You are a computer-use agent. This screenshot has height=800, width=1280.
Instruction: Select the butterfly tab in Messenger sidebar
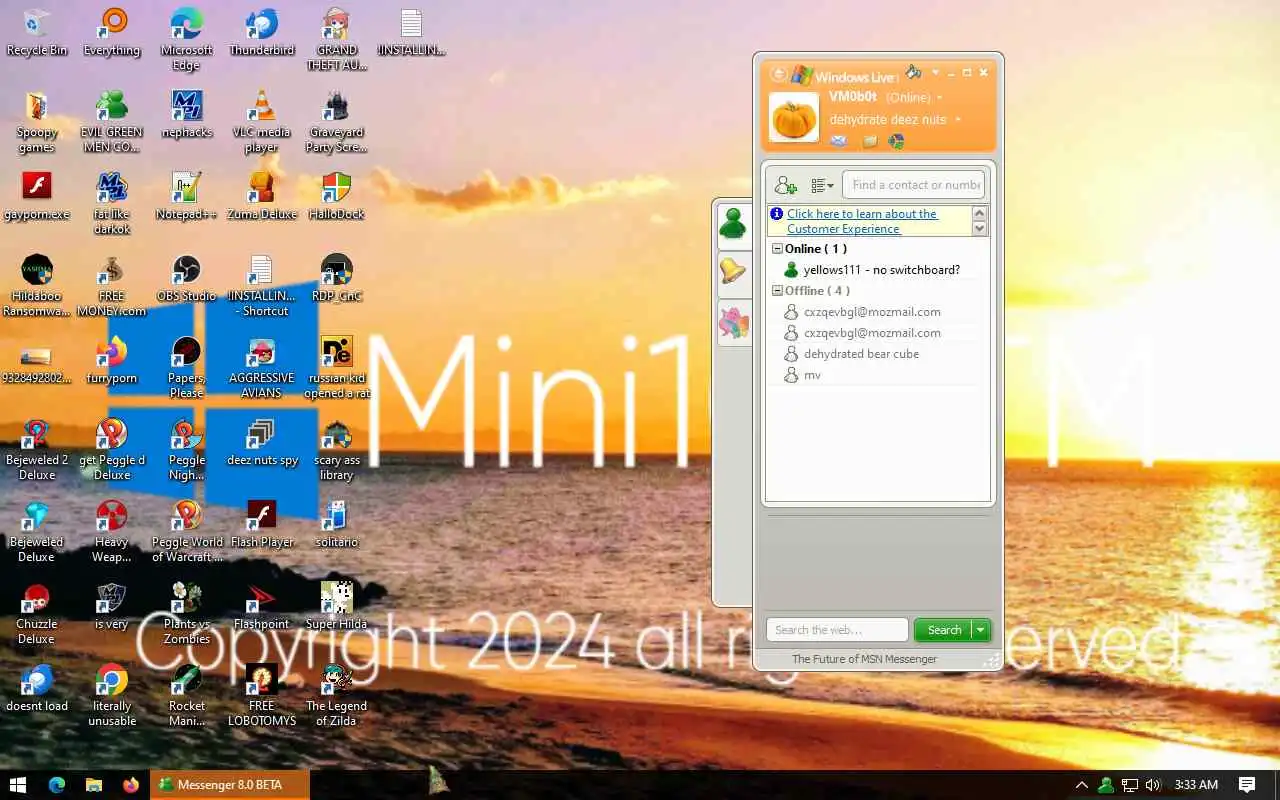734,323
